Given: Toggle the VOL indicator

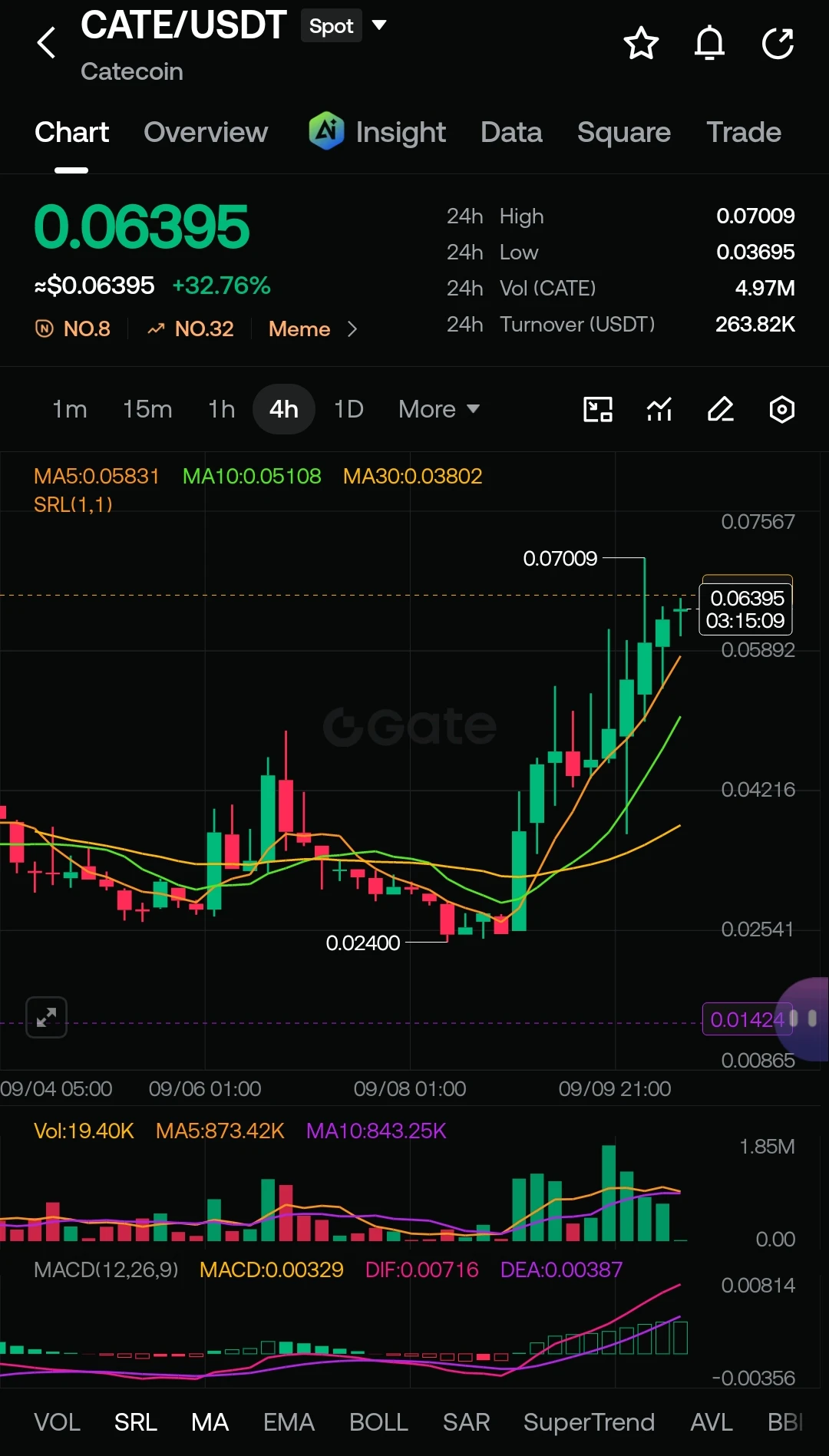Looking at the screenshot, I should (57, 1422).
